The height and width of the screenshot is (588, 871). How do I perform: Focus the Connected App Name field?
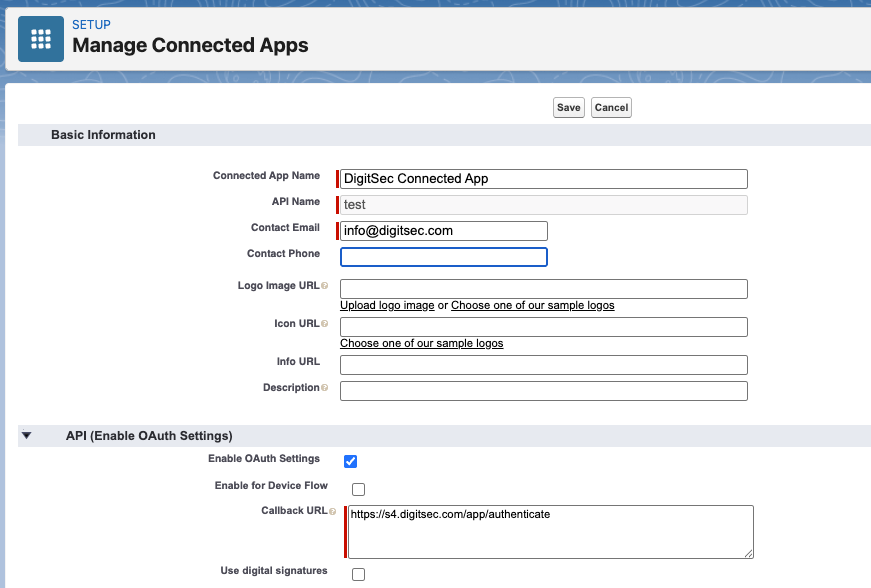[544, 179]
